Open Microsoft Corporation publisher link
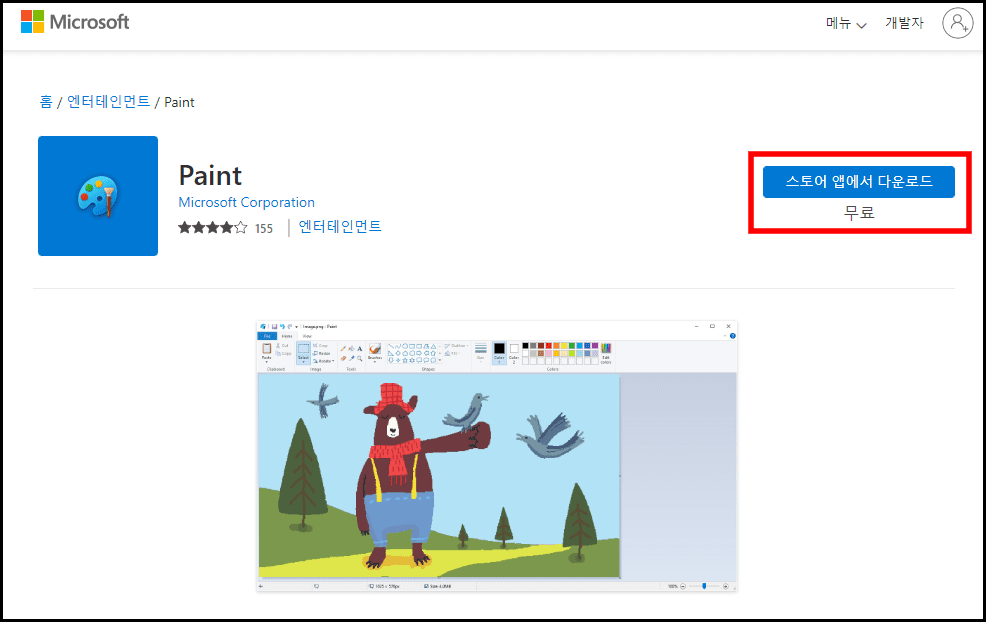Viewport: 986px width, 622px height. coord(246,203)
